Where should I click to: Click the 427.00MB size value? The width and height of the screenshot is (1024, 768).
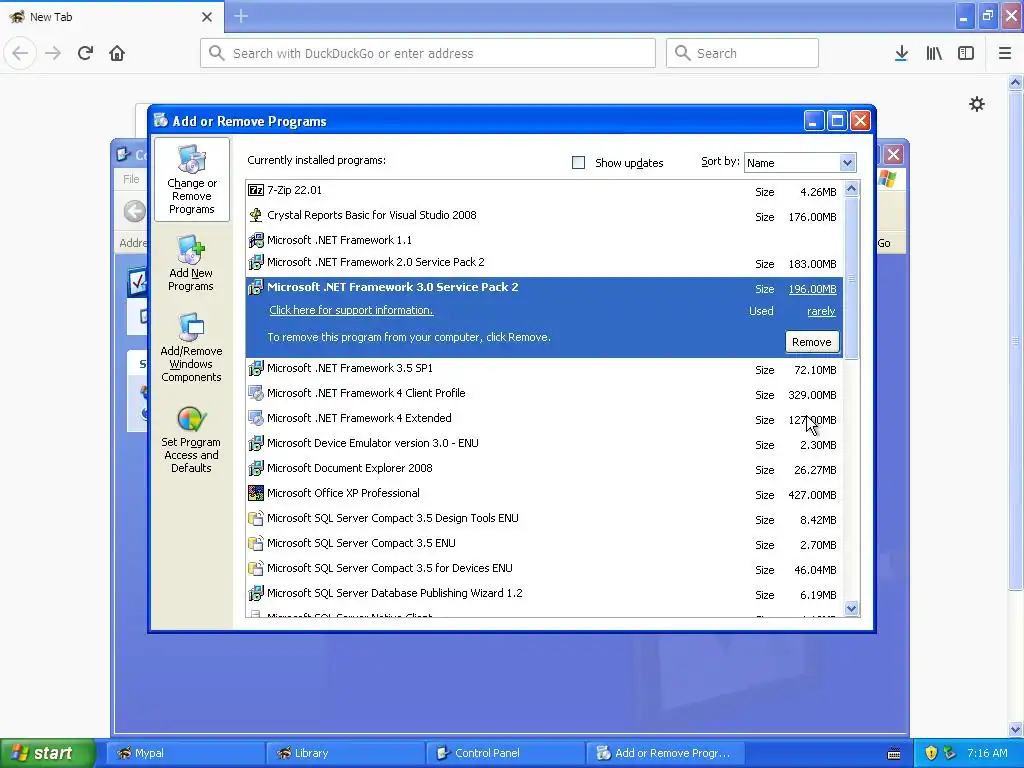pos(812,495)
